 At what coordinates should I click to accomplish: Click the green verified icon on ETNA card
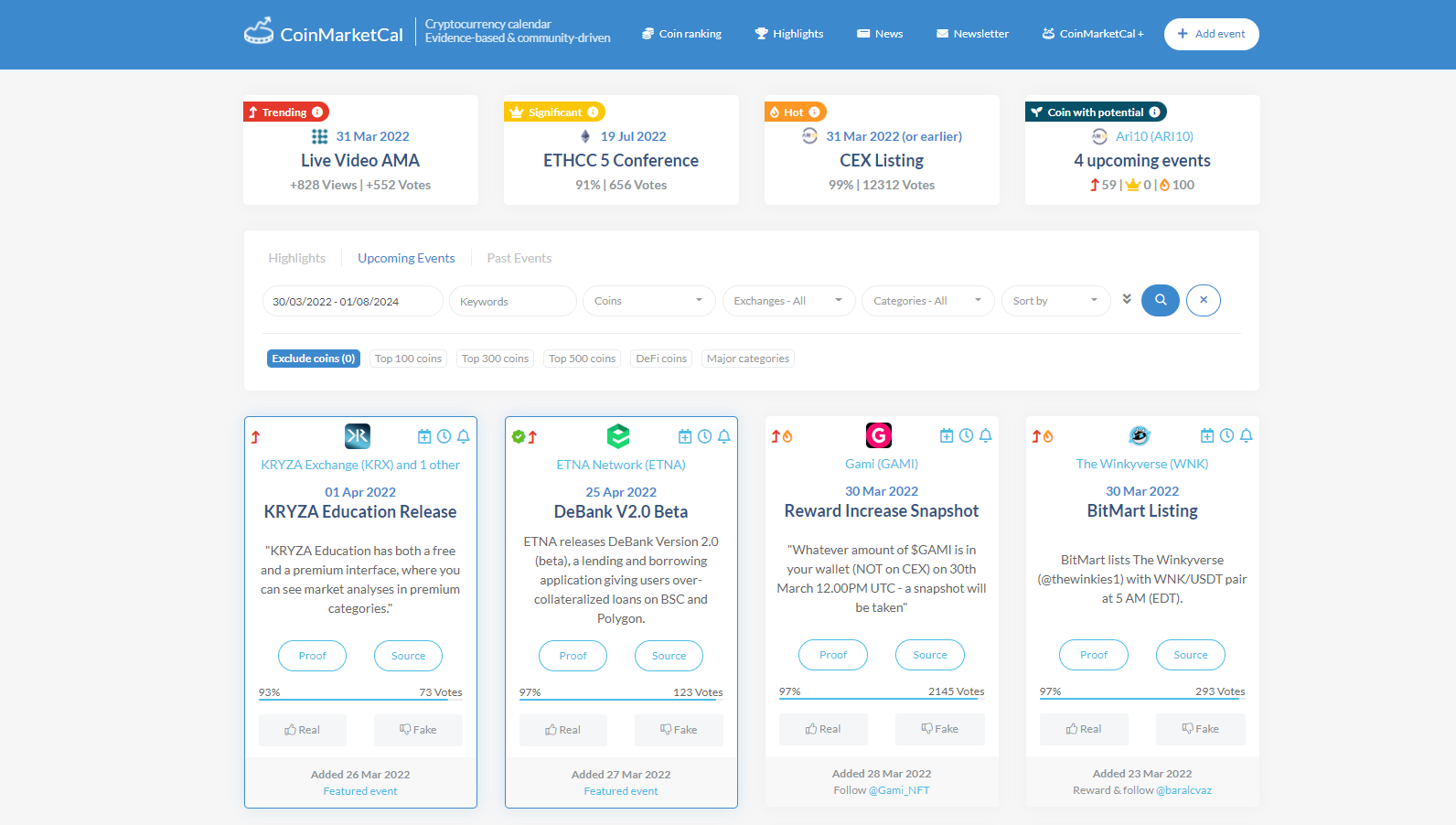[518, 436]
